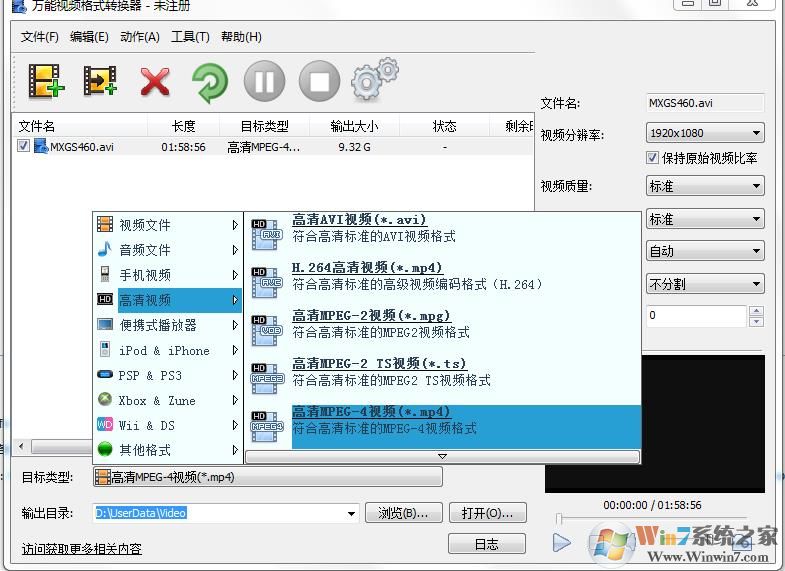Increase the value with spinner up arrow
785x571 pixels.
click(756, 311)
